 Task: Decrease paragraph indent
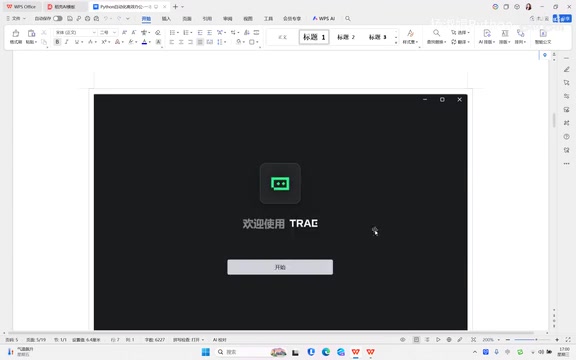coord(200,33)
